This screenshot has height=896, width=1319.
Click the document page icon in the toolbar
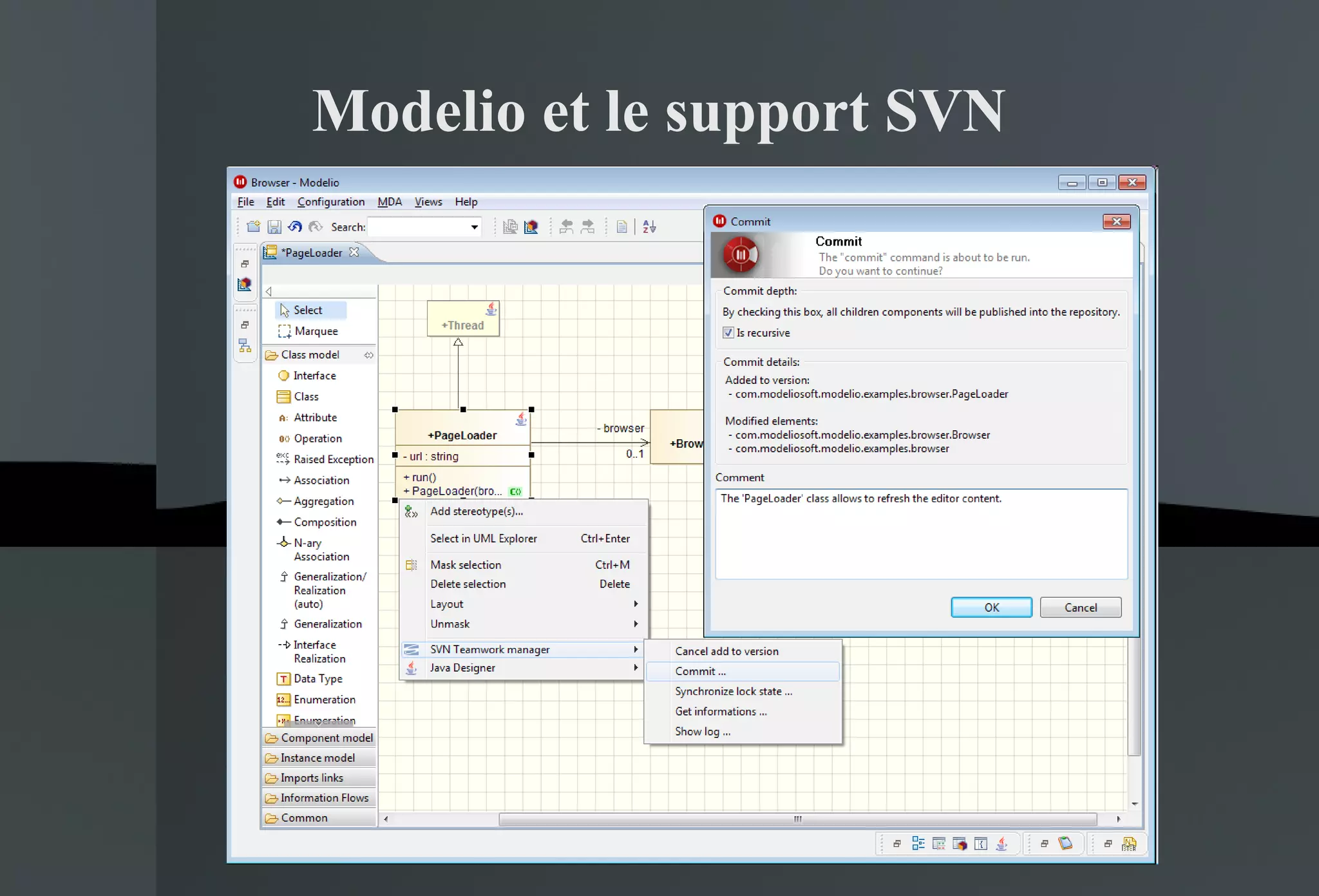click(x=622, y=227)
